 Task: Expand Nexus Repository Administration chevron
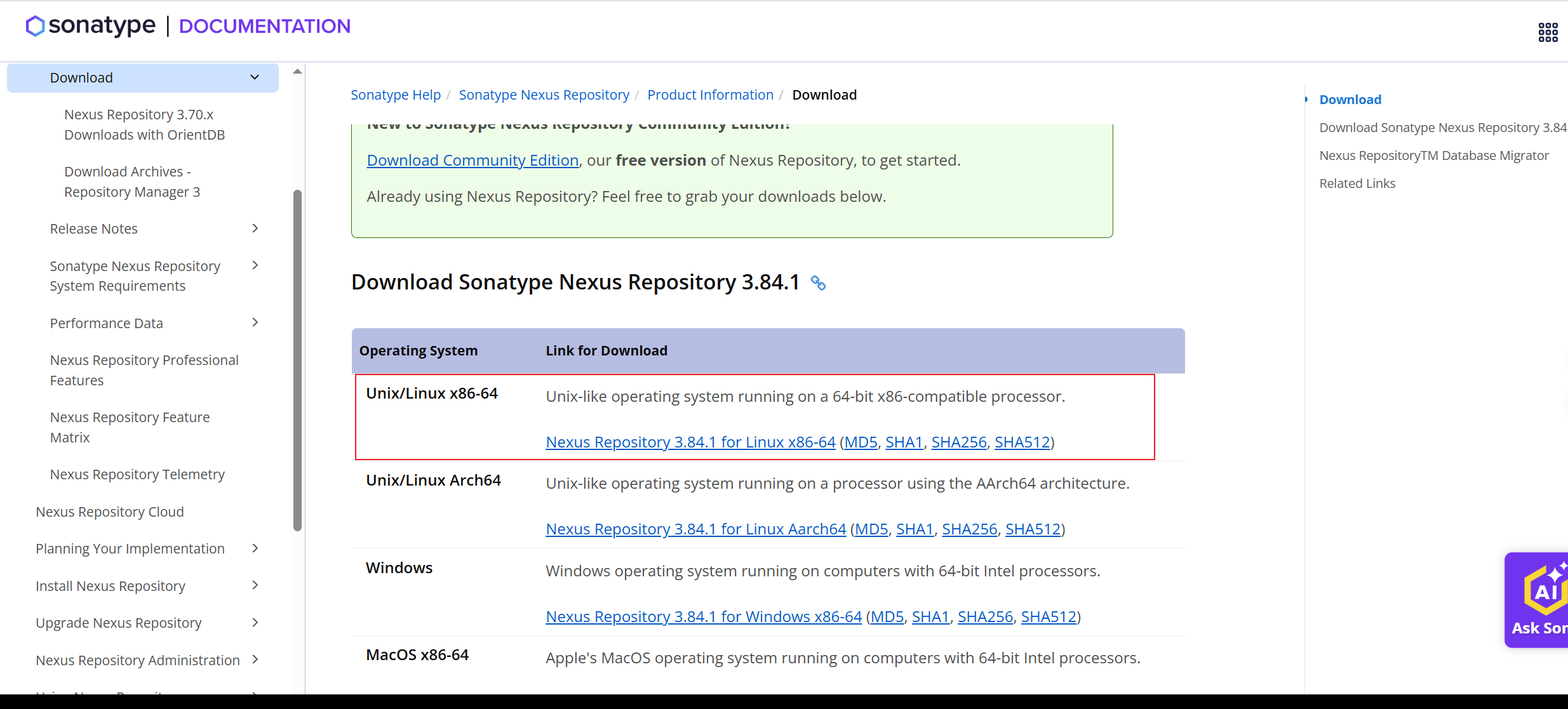pos(255,659)
